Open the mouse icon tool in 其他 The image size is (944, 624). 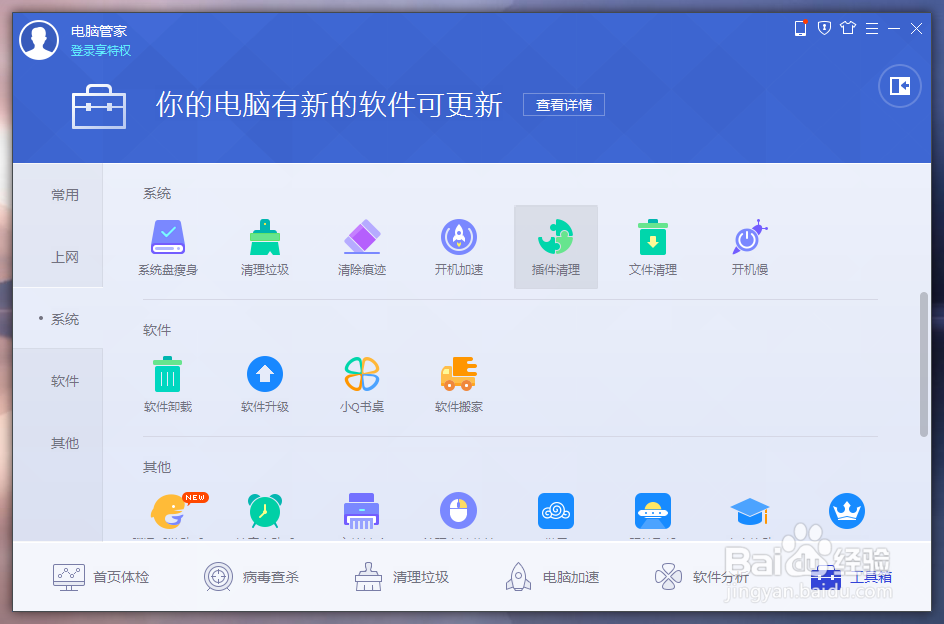(x=459, y=511)
